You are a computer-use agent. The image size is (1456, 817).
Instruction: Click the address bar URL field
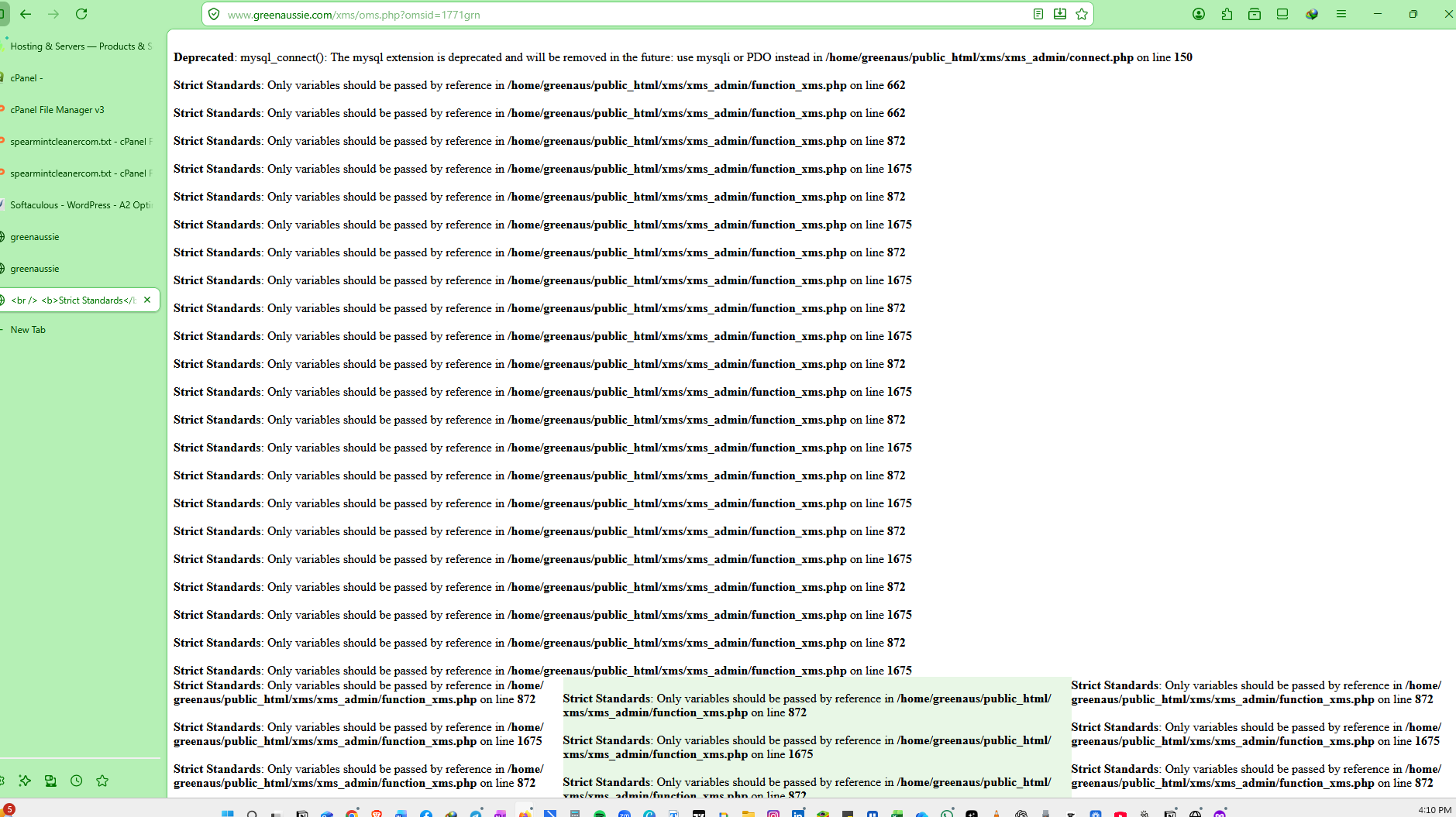(x=620, y=15)
